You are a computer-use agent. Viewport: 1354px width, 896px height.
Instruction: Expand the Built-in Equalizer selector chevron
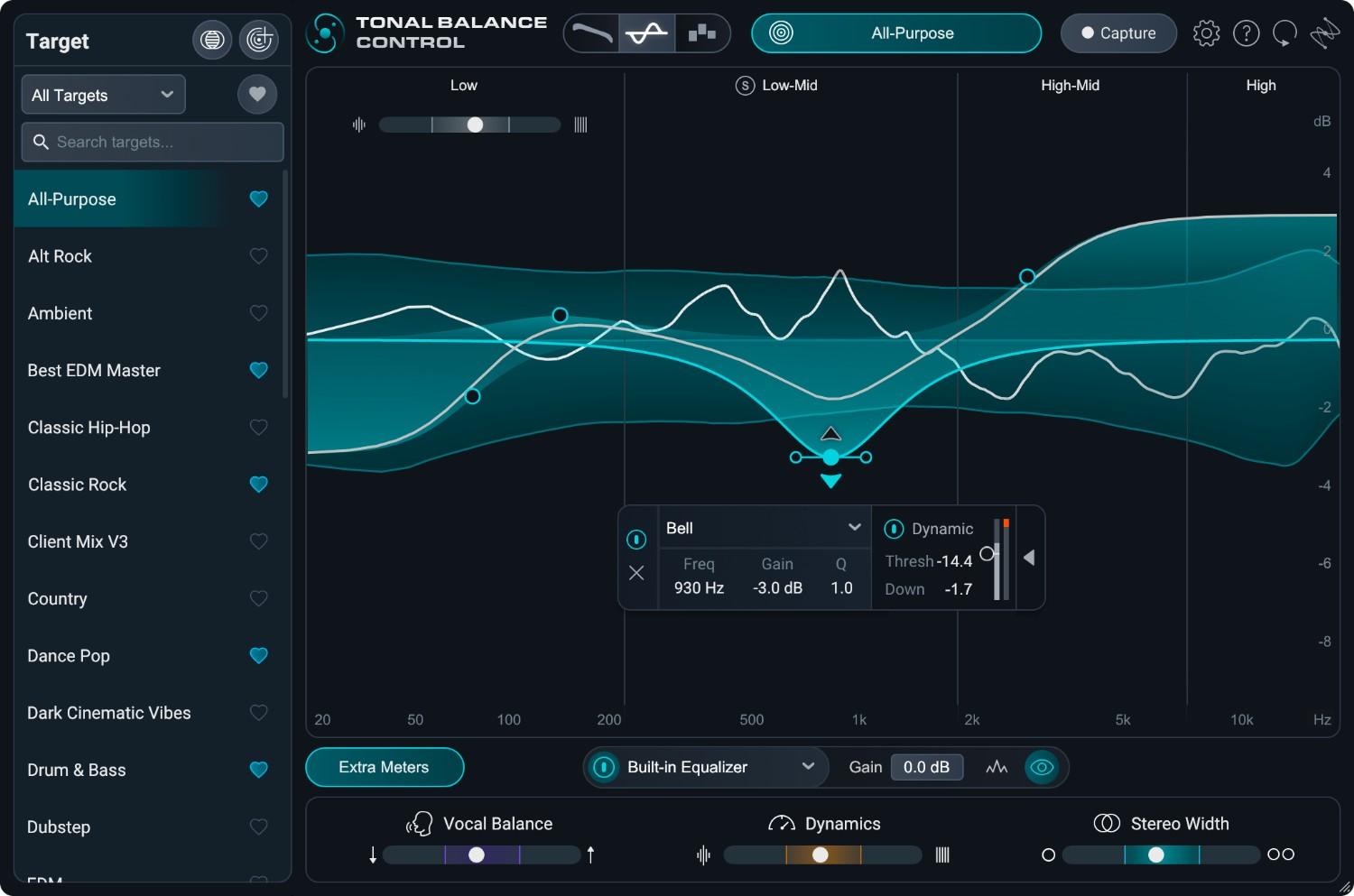tap(808, 767)
